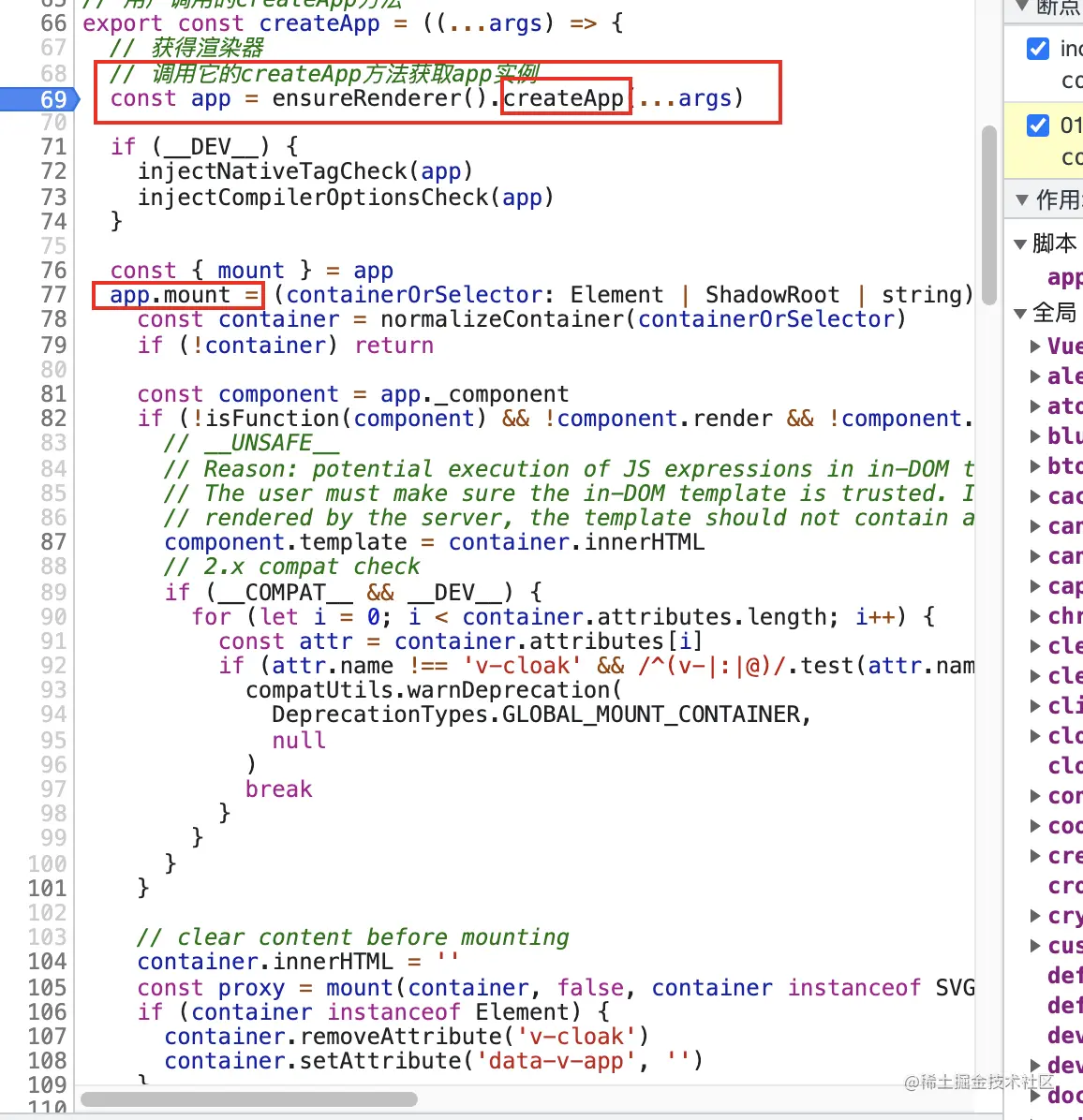
Task: Set a breakpoint on line 76
Action: 52,270
